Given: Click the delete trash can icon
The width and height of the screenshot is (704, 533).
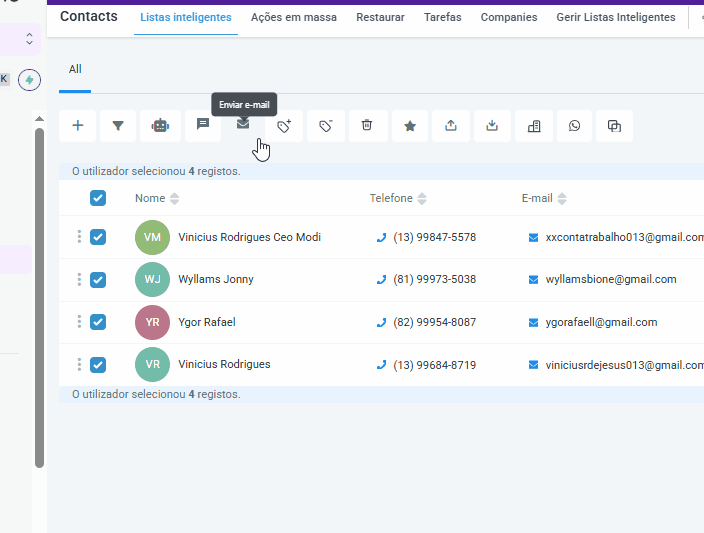Looking at the screenshot, I should [x=367, y=126].
